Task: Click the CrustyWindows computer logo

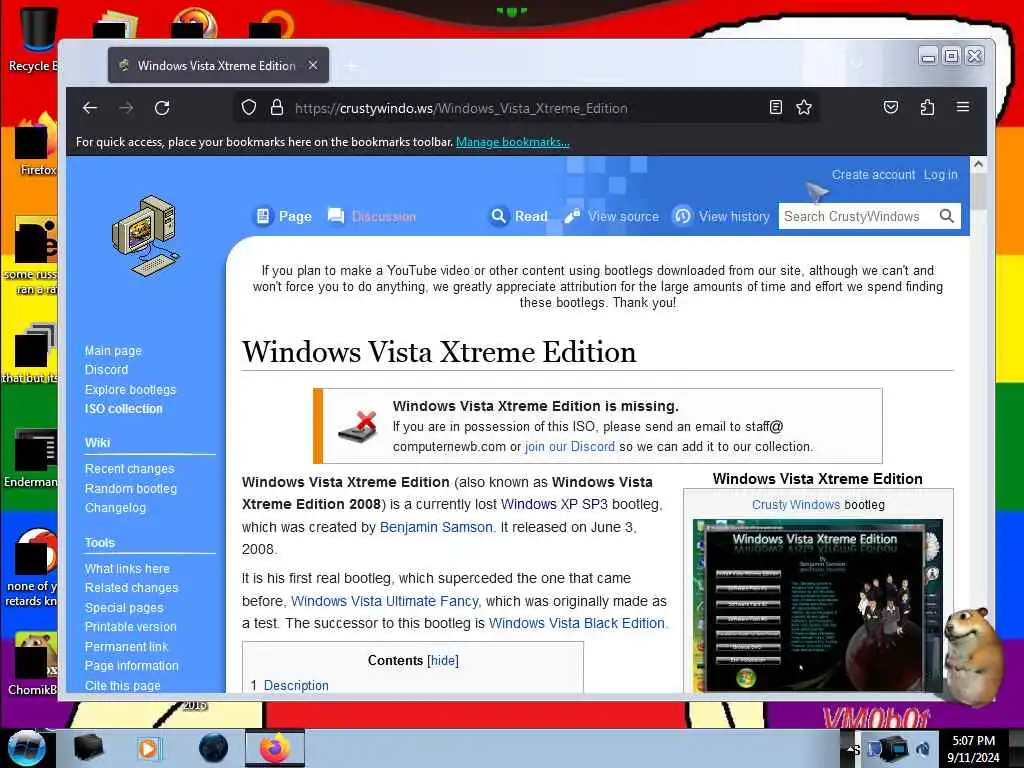Action: (144, 236)
